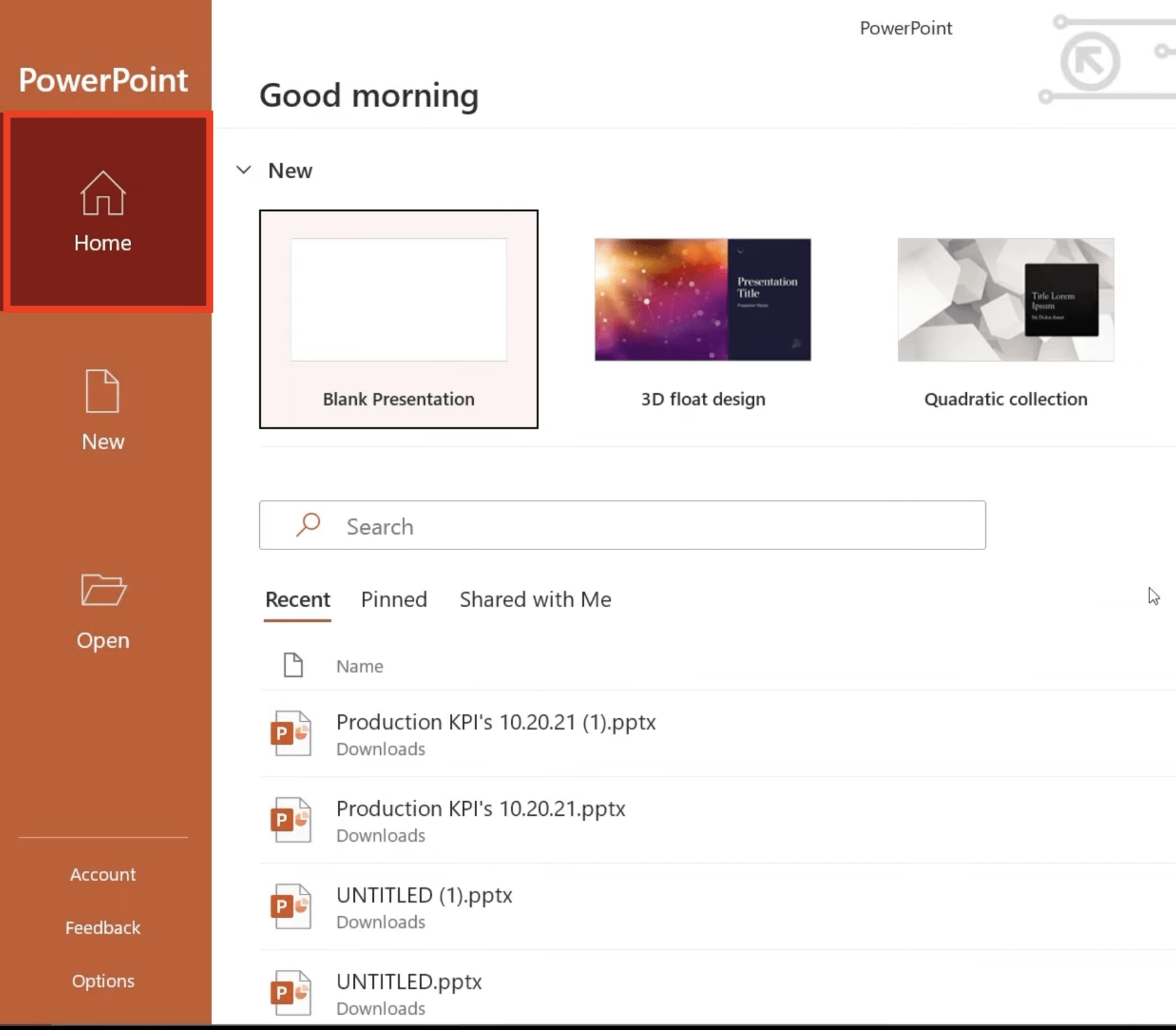This screenshot has height=1030, width=1176.
Task: Click in the Search field
Action: 622,525
